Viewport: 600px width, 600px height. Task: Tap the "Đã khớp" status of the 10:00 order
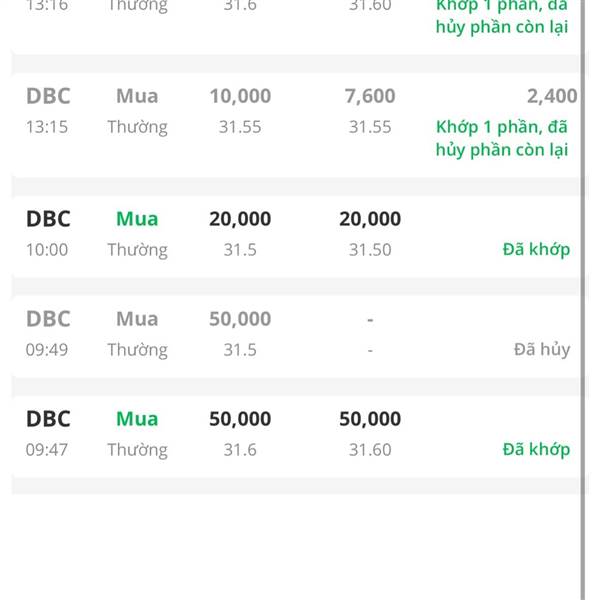pyautogui.click(x=536, y=249)
